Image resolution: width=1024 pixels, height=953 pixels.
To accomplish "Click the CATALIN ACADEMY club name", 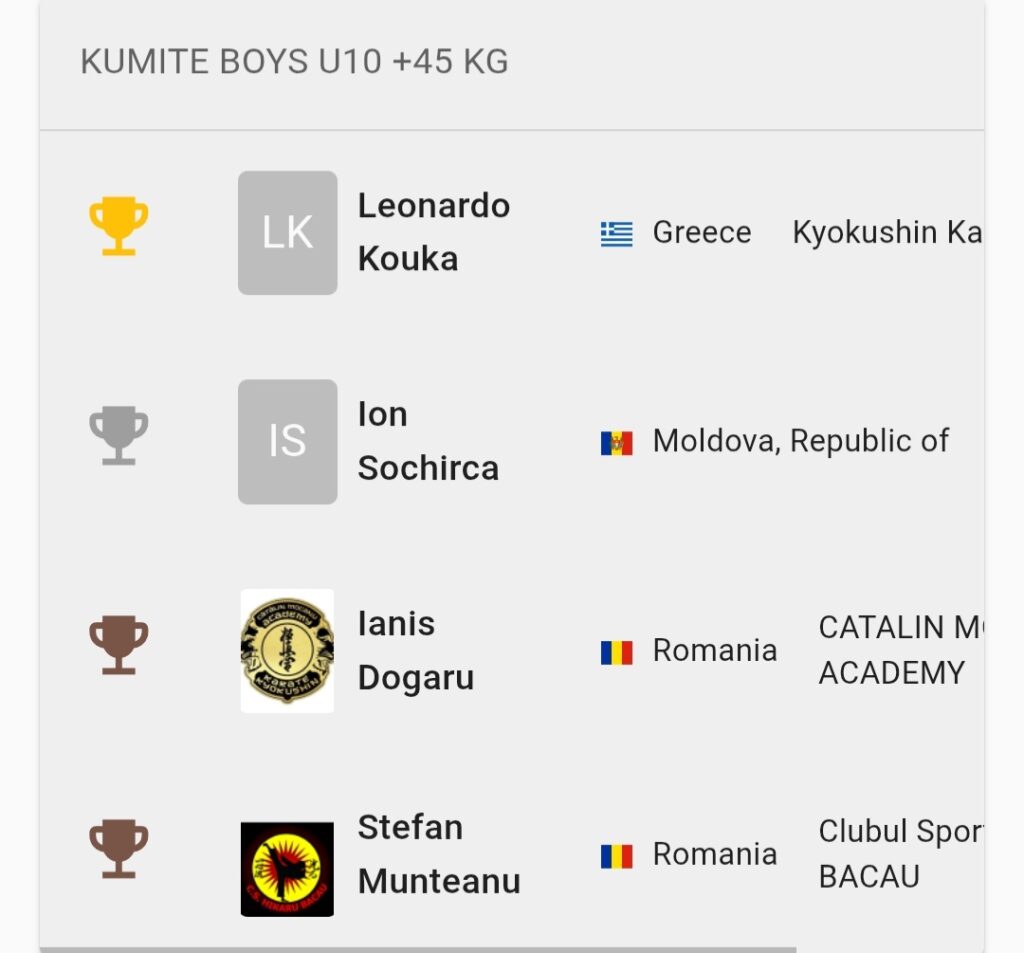I will (901, 651).
